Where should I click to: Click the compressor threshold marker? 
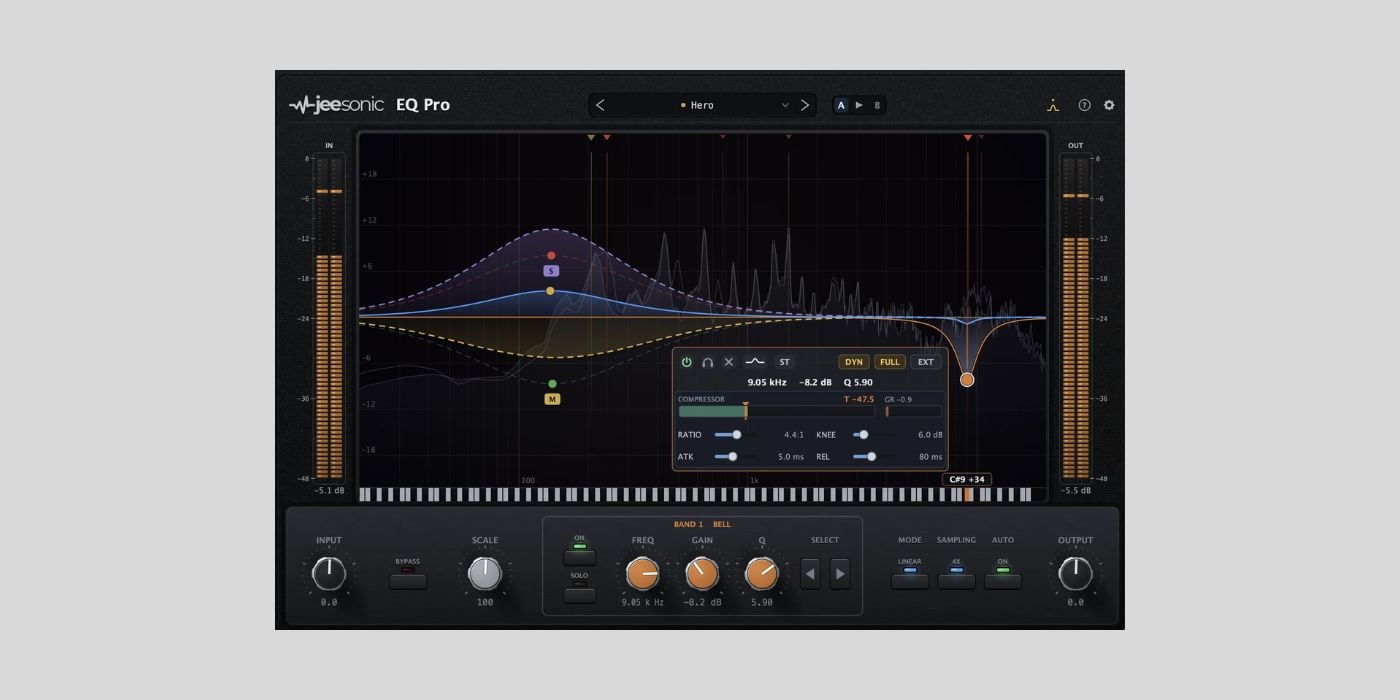tap(746, 410)
